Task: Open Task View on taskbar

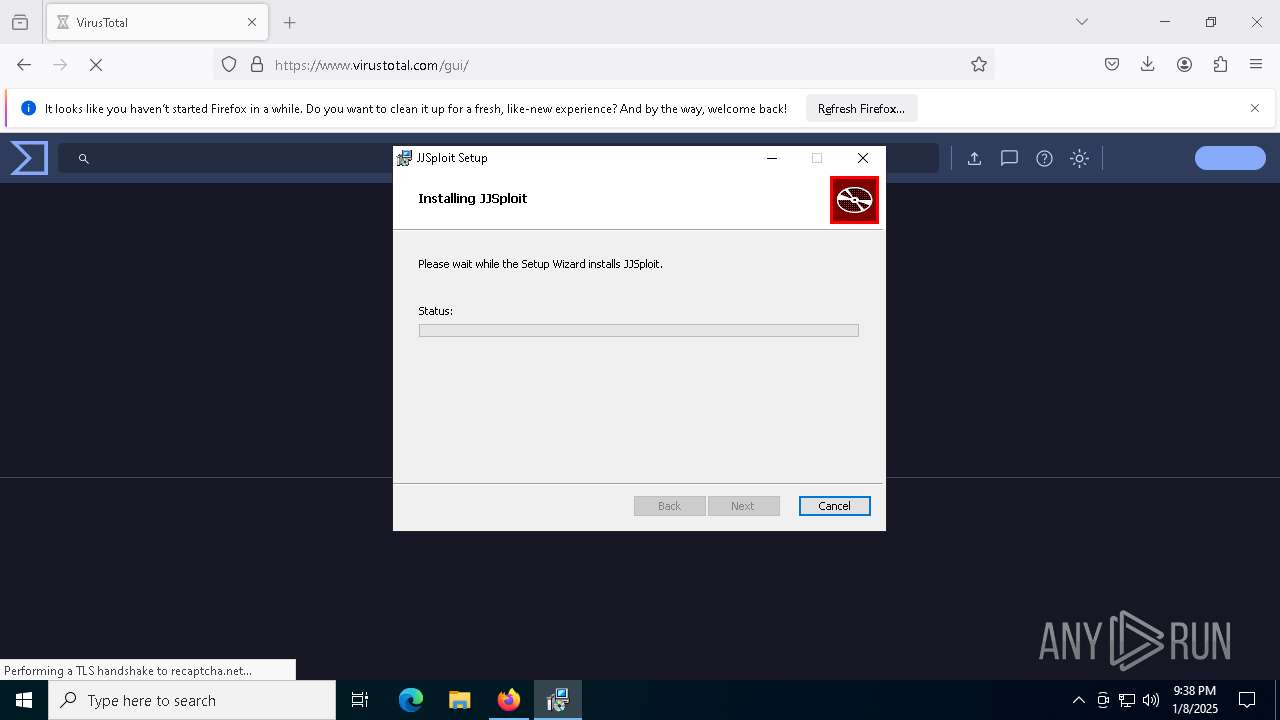Action: point(360,700)
